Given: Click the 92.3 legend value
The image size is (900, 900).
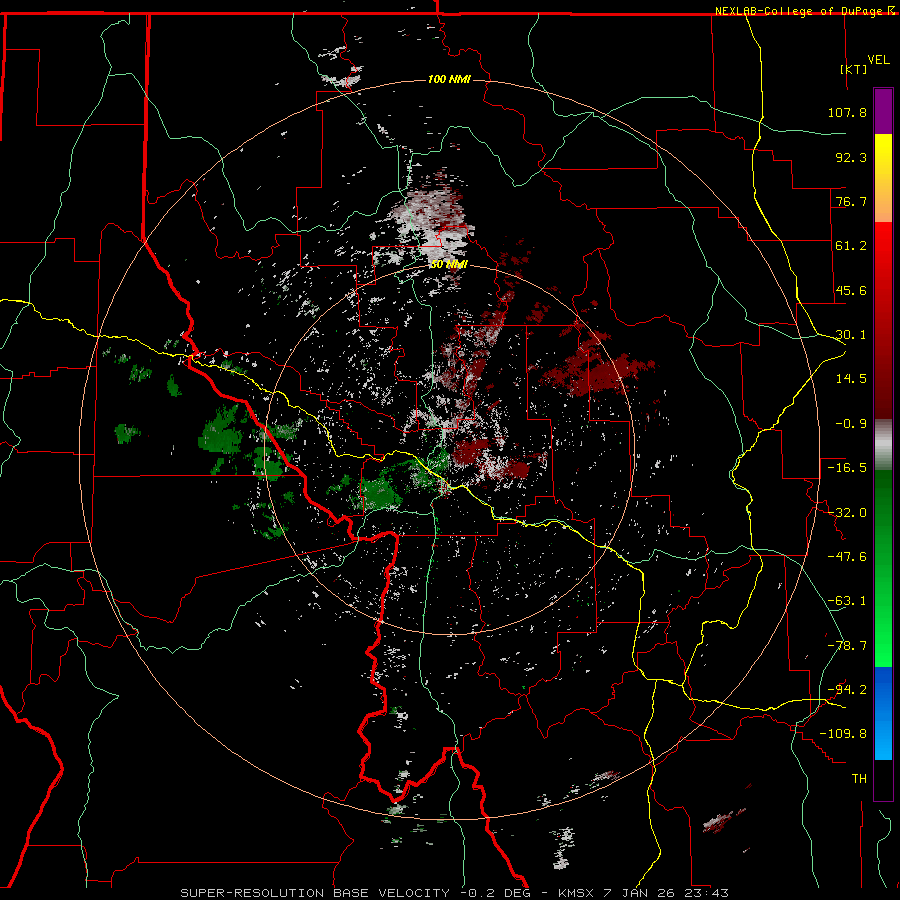Looking at the screenshot, I should [851, 157].
